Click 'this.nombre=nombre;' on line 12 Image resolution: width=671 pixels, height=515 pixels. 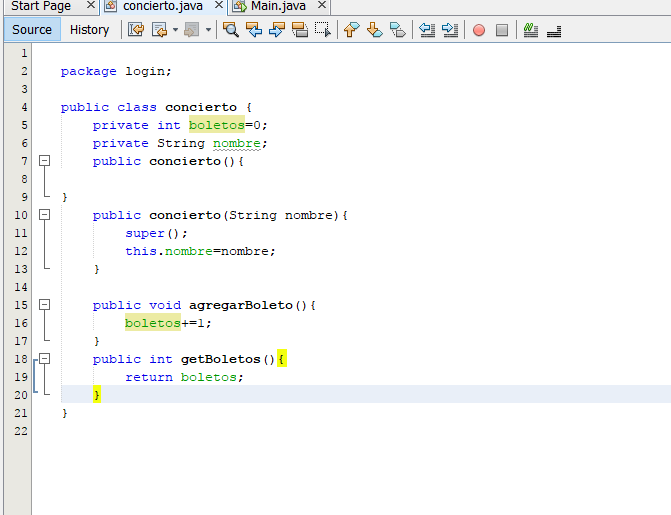click(x=200, y=251)
